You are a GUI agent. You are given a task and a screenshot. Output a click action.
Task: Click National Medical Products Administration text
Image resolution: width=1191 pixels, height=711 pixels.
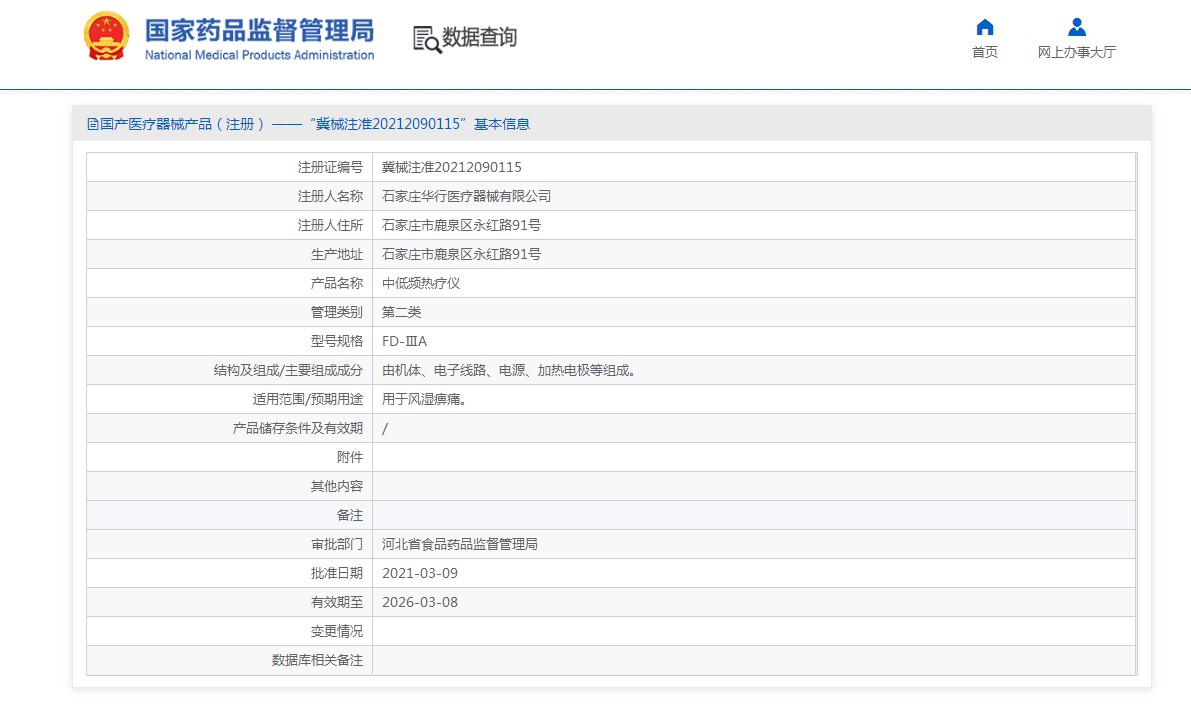[x=260, y=55]
